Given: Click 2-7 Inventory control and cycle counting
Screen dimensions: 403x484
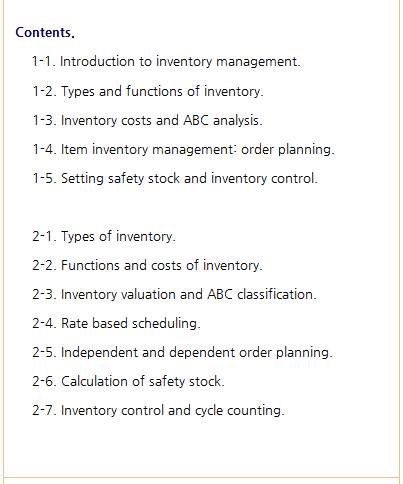Looking at the screenshot, I should coord(158,411).
